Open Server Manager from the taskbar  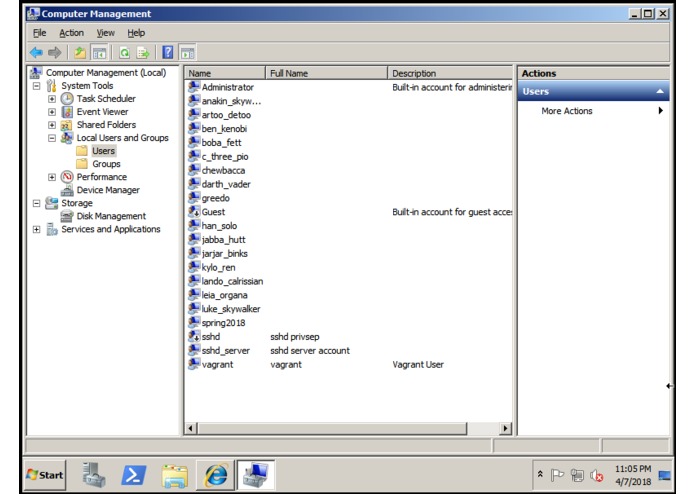(x=94, y=475)
